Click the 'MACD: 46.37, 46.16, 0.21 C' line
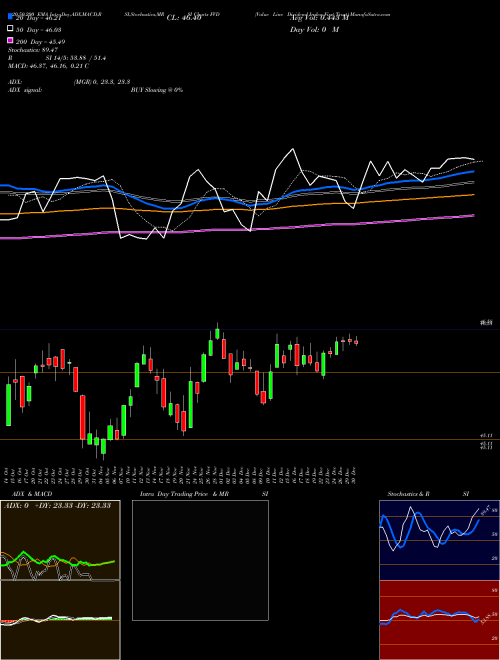This screenshot has height=660, width=500. pyautogui.click(x=48, y=66)
